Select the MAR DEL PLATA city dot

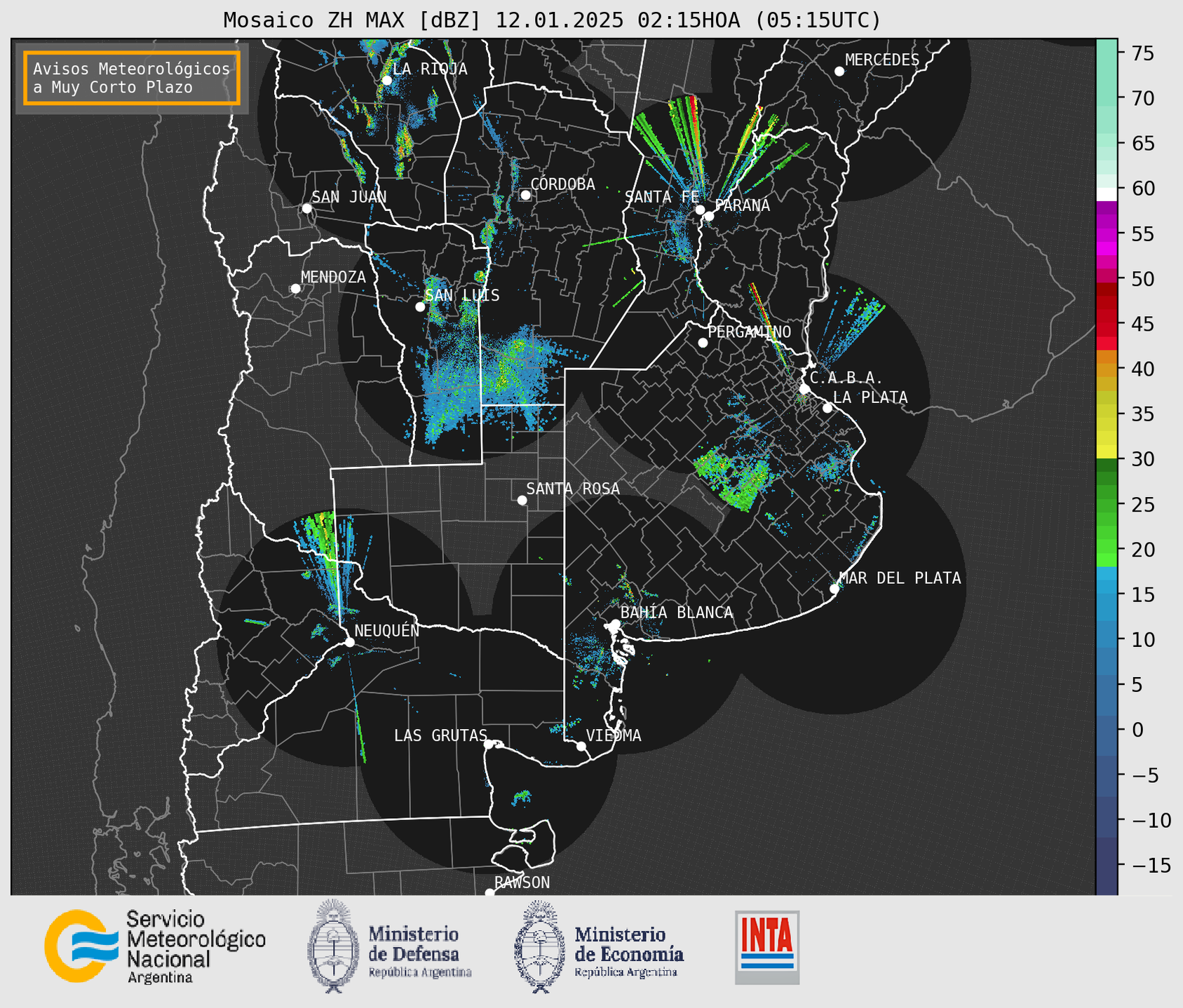click(834, 589)
